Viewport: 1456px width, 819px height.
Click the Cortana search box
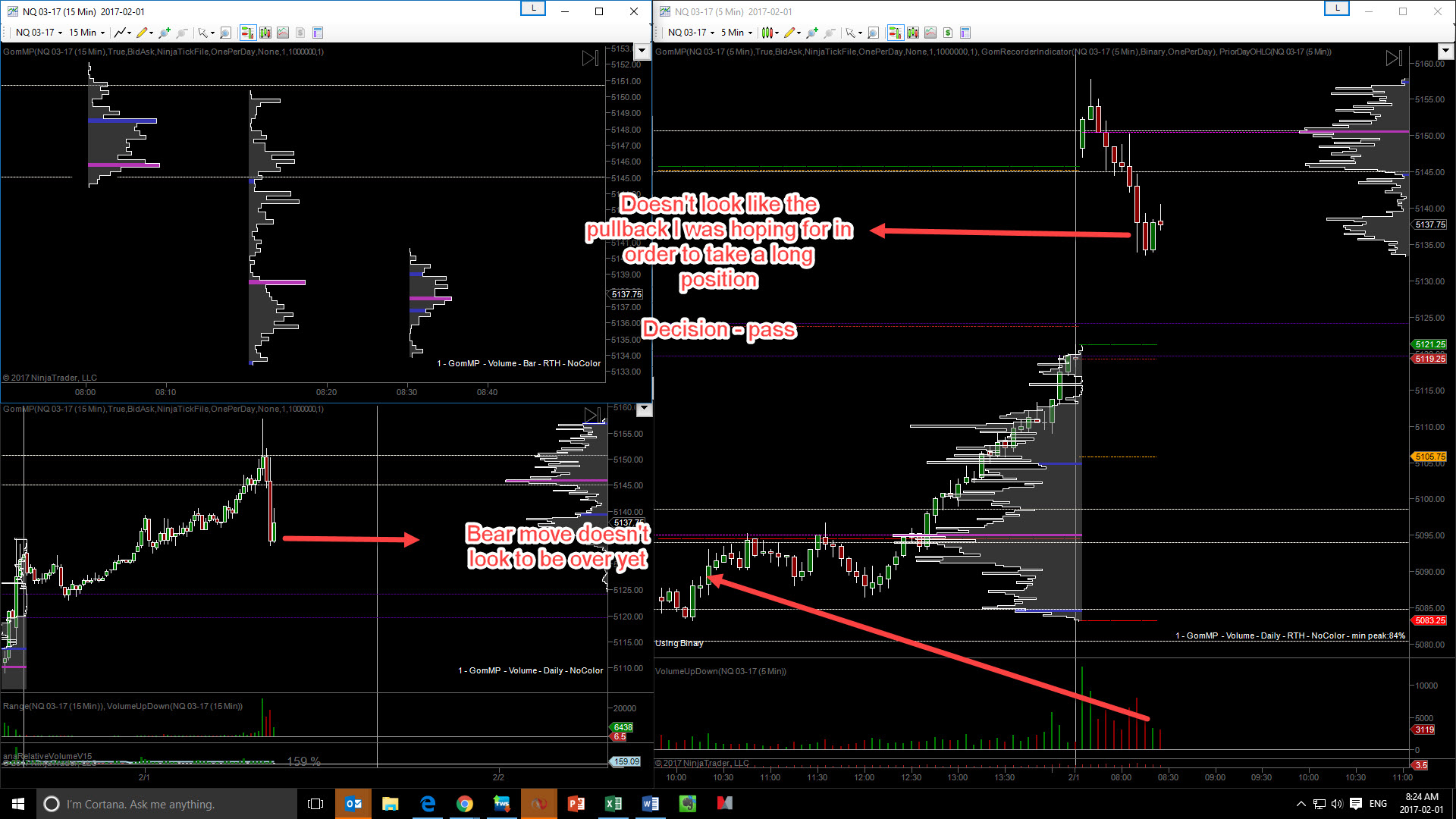click(167, 804)
